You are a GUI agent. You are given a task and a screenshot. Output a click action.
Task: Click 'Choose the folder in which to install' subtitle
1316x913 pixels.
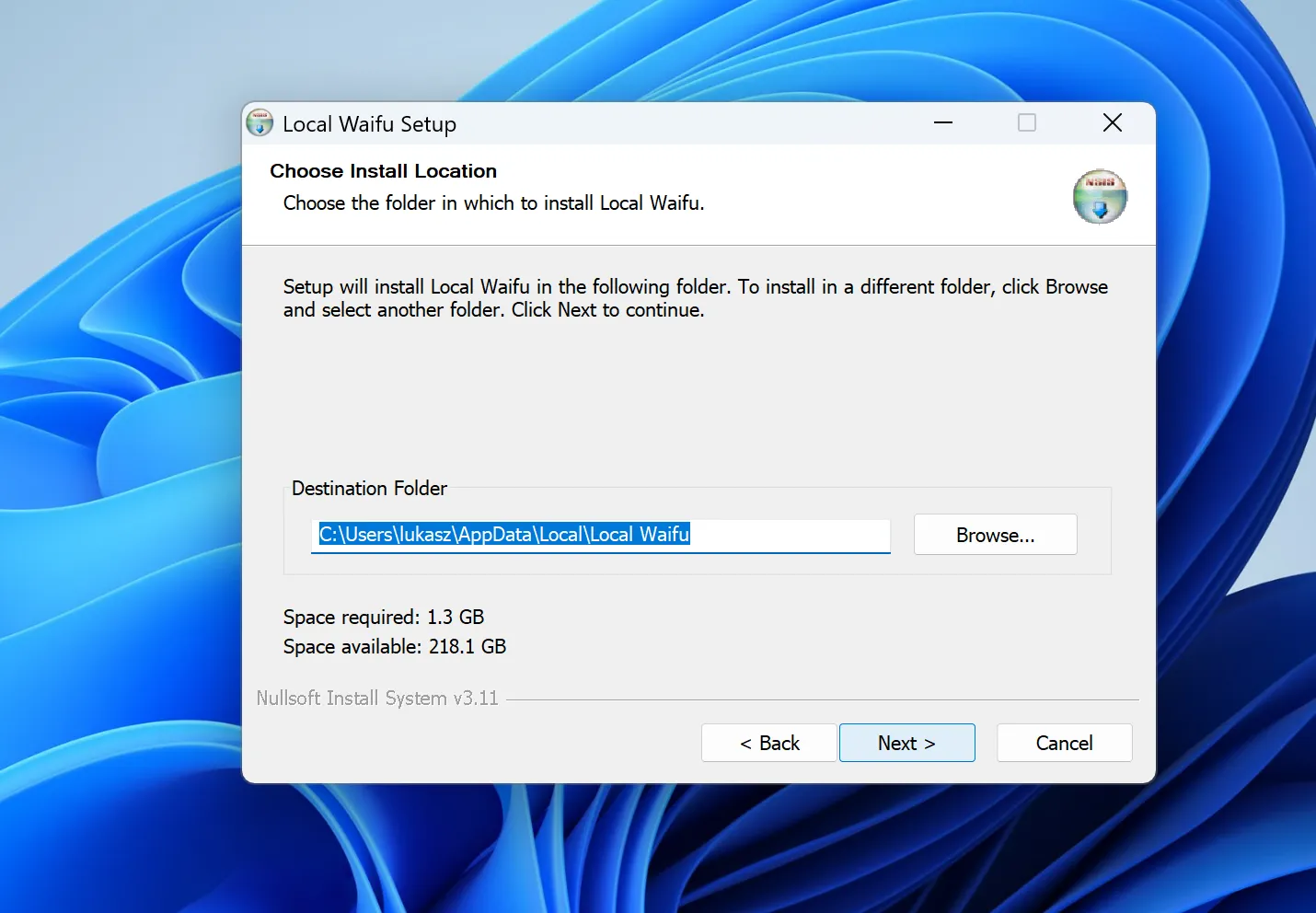pyautogui.click(x=493, y=203)
